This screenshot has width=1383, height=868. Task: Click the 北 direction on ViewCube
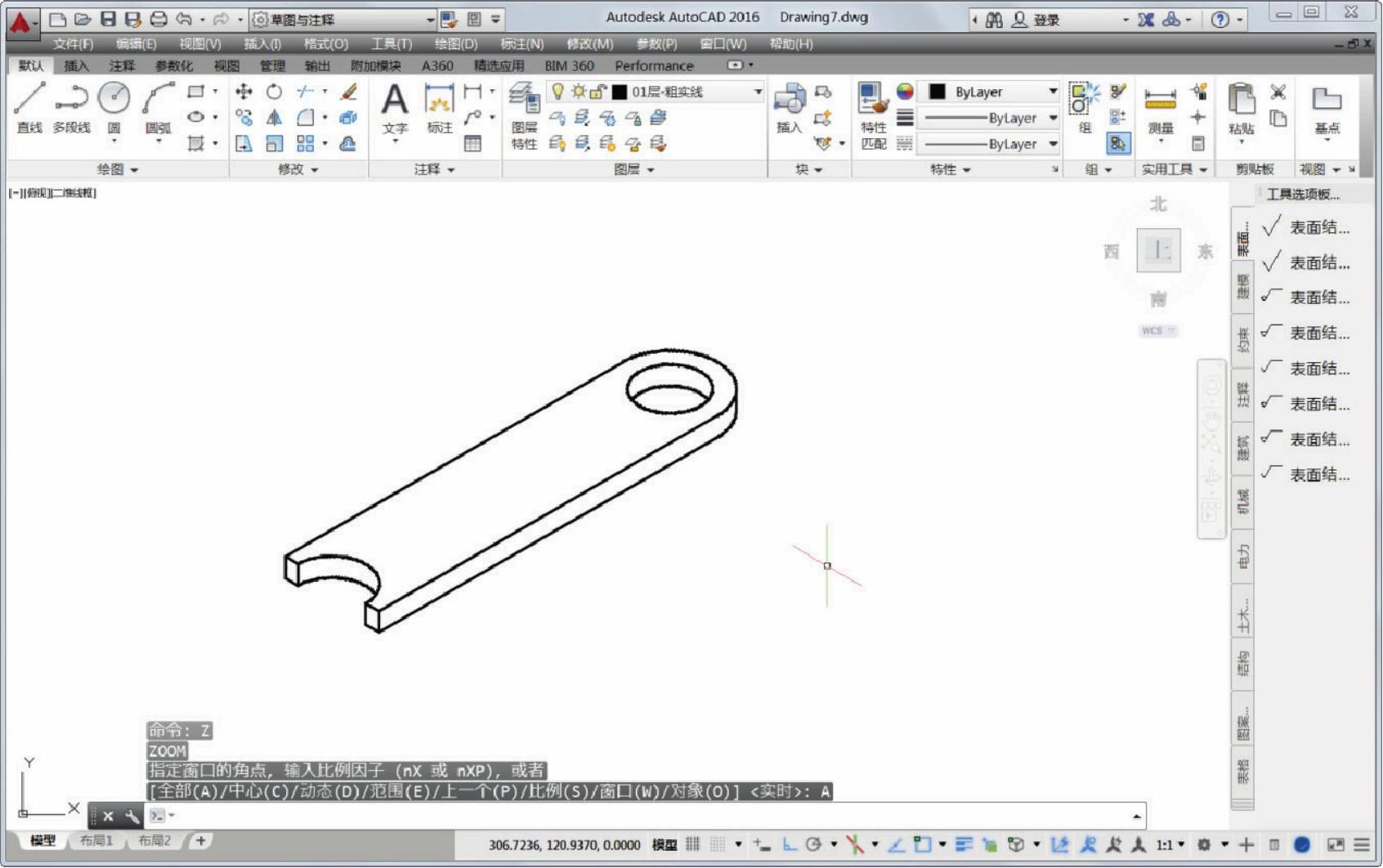[1158, 204]
